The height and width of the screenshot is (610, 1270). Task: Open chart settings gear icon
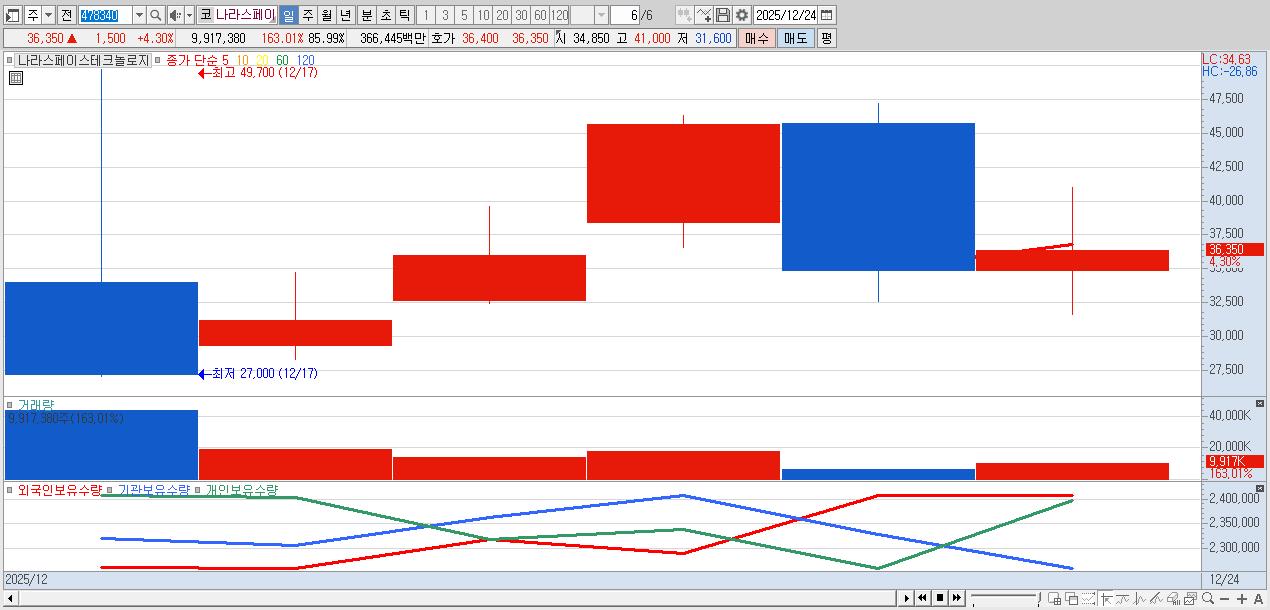tap(742, 15)
